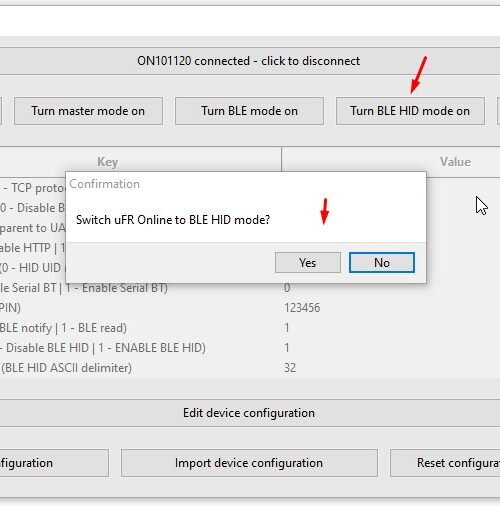The width and height of the screenshot is (500, 506).
Task: Select the ENABLE BLE HID row
Action: click(250, 348)
